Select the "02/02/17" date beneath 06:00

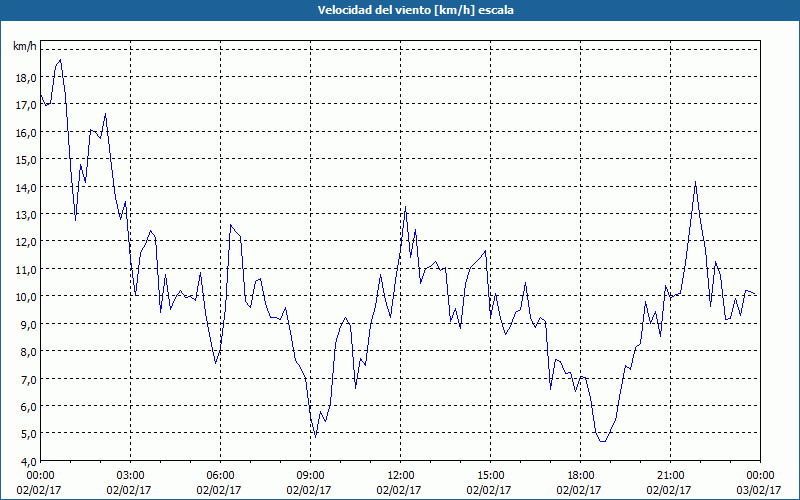click(219, 490)
